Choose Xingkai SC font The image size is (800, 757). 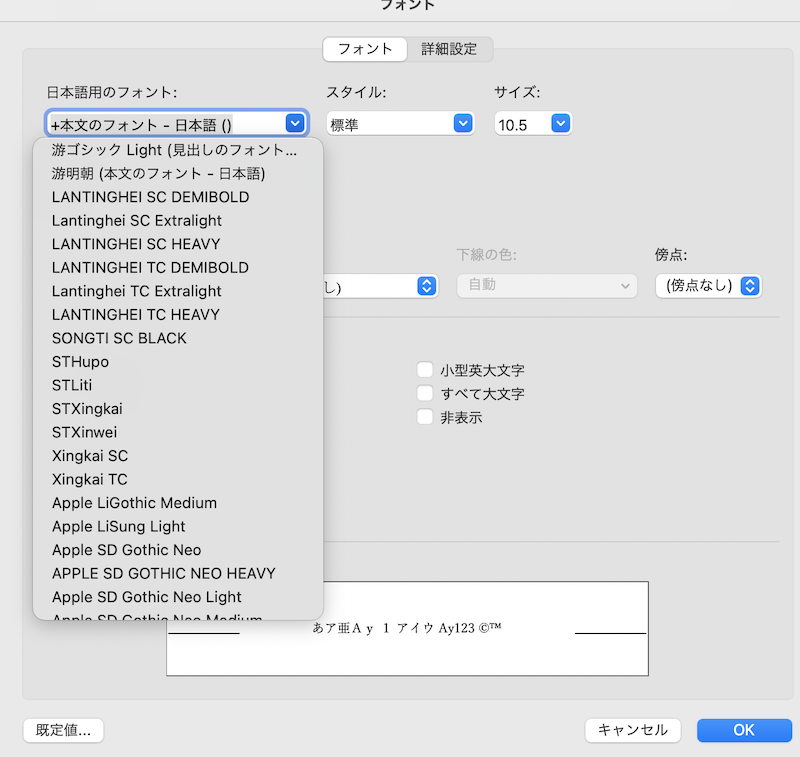coord(178,456)
